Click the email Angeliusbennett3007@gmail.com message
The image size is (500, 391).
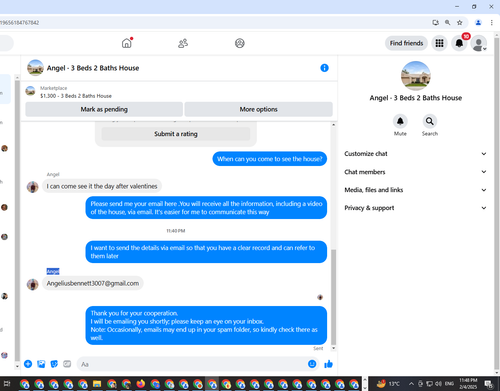93,283
